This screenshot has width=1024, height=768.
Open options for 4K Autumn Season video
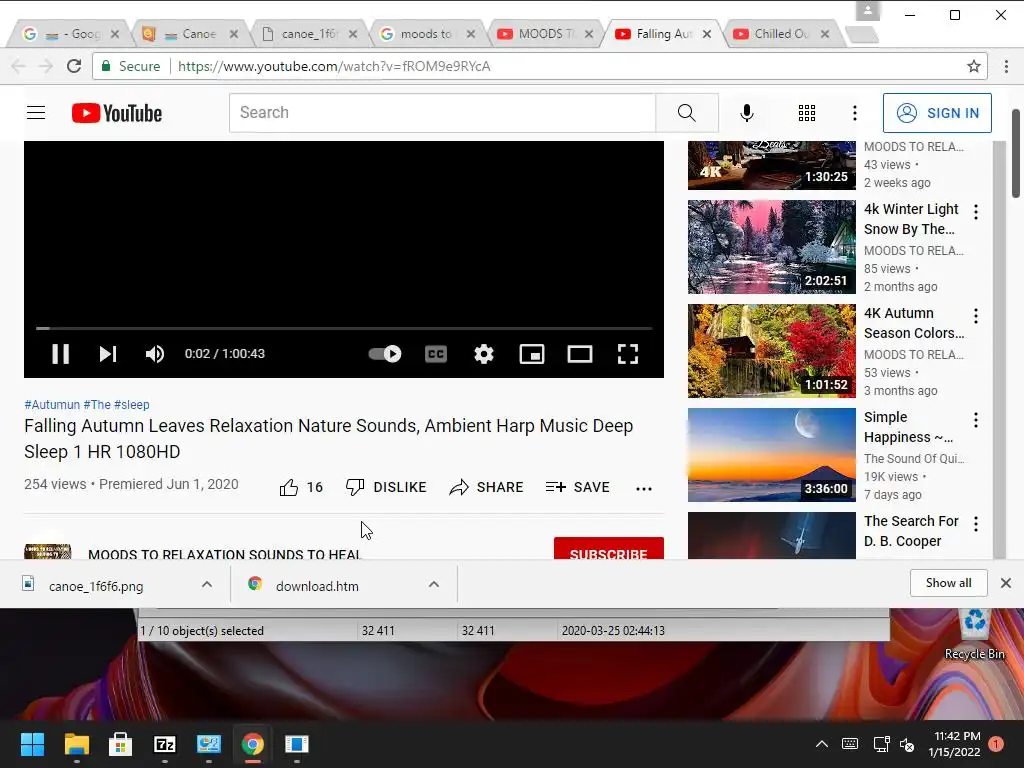pyautogui.click(x=976, y=316)
